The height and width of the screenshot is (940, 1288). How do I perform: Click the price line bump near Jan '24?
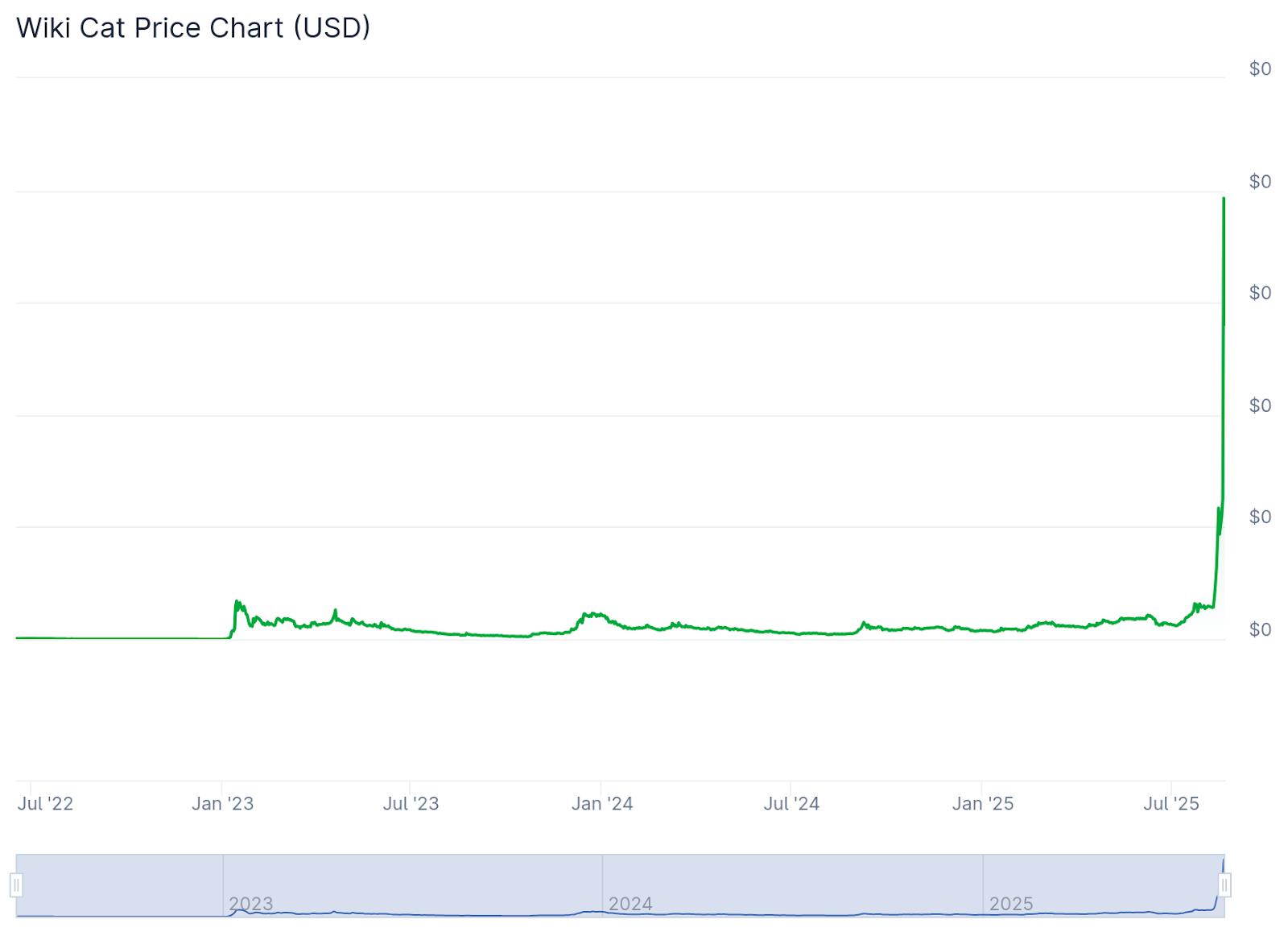point(594,615)
